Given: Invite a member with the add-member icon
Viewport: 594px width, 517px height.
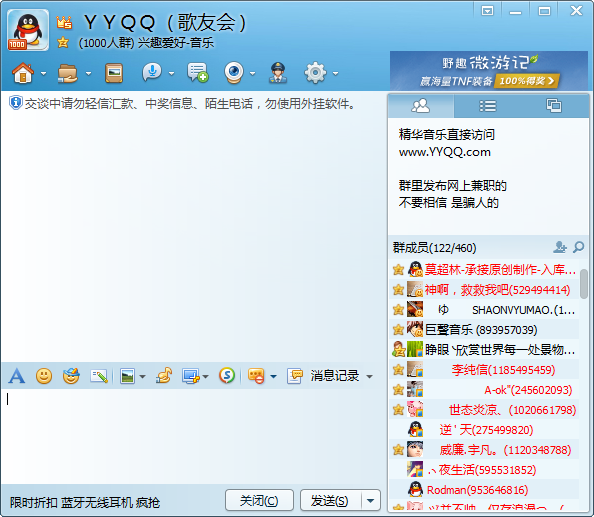Looking at the screenshot, I should point(560,247).
